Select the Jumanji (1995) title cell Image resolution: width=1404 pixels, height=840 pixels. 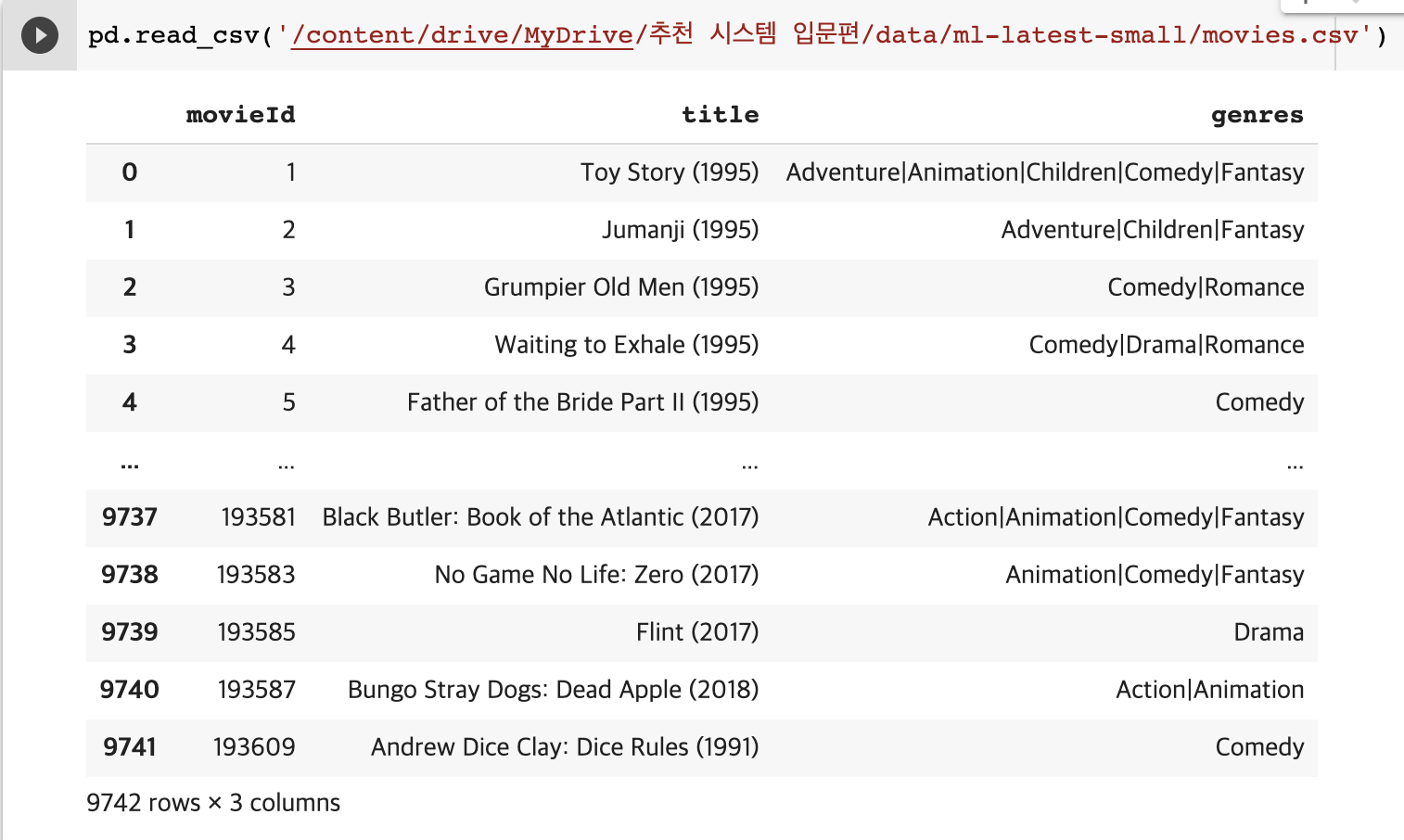coord(680,230)
